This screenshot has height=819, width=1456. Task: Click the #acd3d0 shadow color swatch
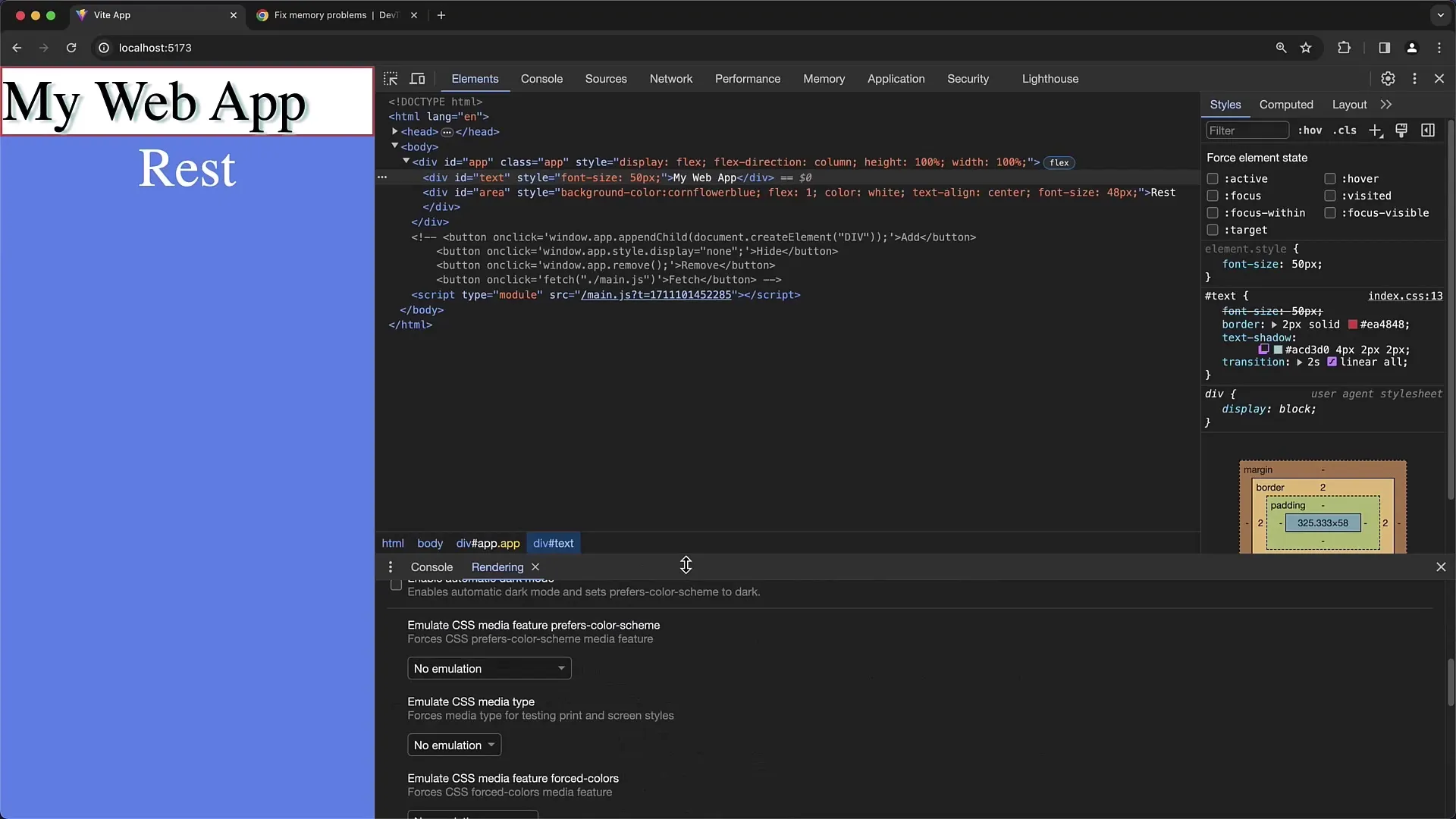click(1278, 350)
